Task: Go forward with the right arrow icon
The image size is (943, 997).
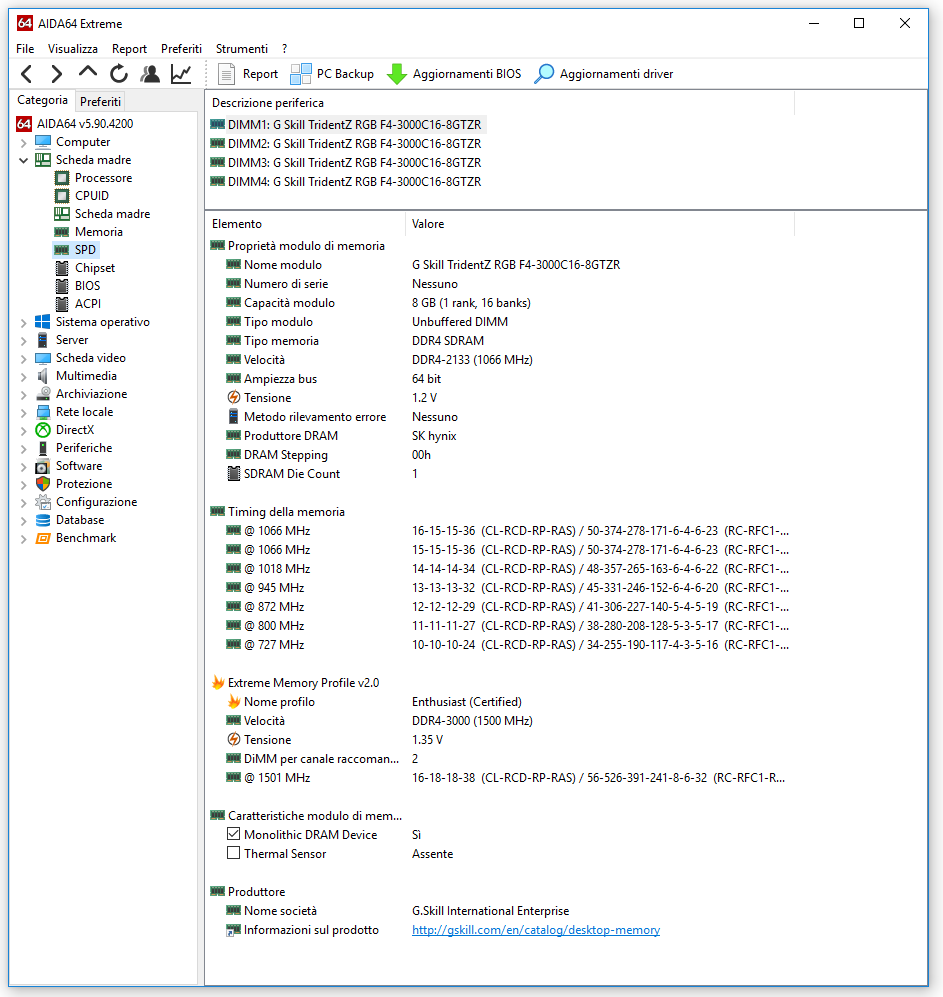Action: click(57, 74)
